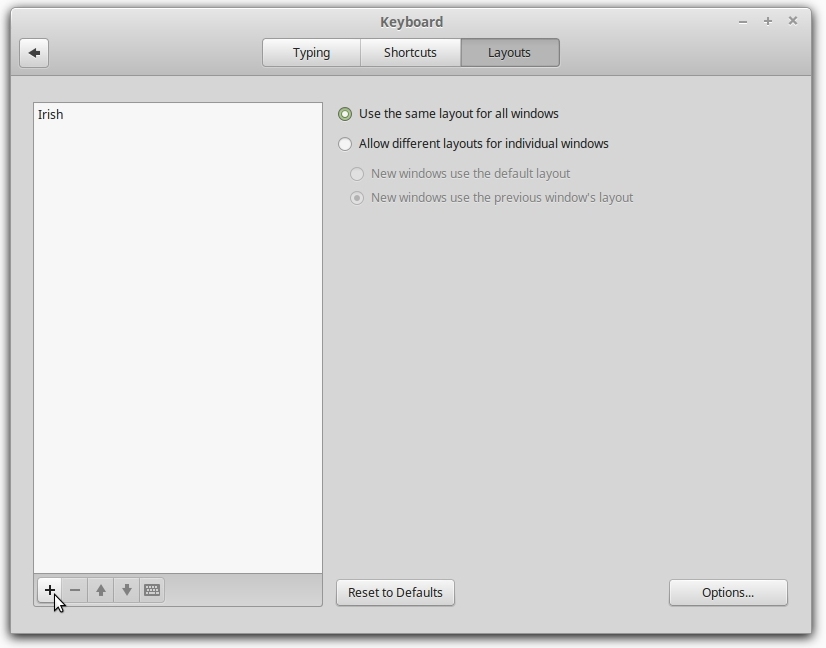Enable 'Allow different layouts for individual windows'
Screen dimensions: 826x648
pyautogui.click(x=345, y=144)
